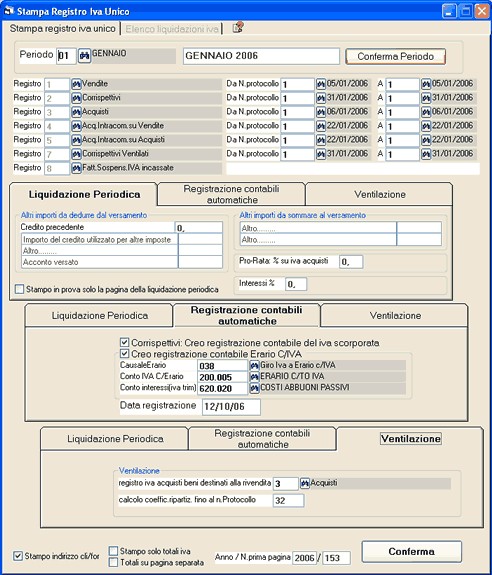Click the Data registrazione field
The width and height of the screenshot is (492, 575).
click(231, 407)
